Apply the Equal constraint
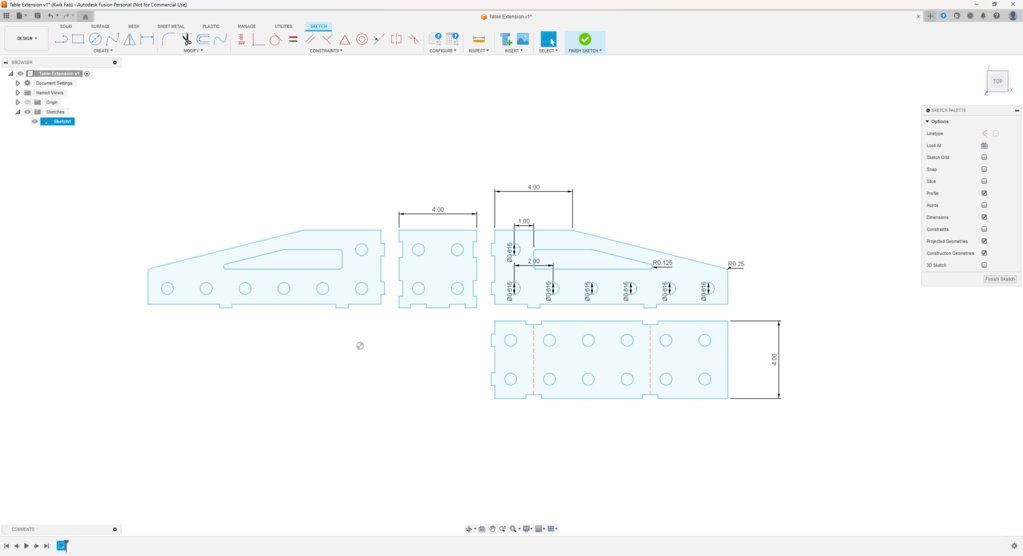Screen dimensions: 1023x556 click(x=293, y=40)
